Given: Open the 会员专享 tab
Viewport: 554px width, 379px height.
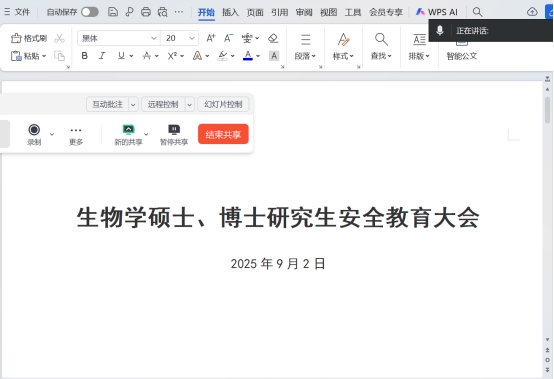Looking at the screenshot, I should (386, 12).
